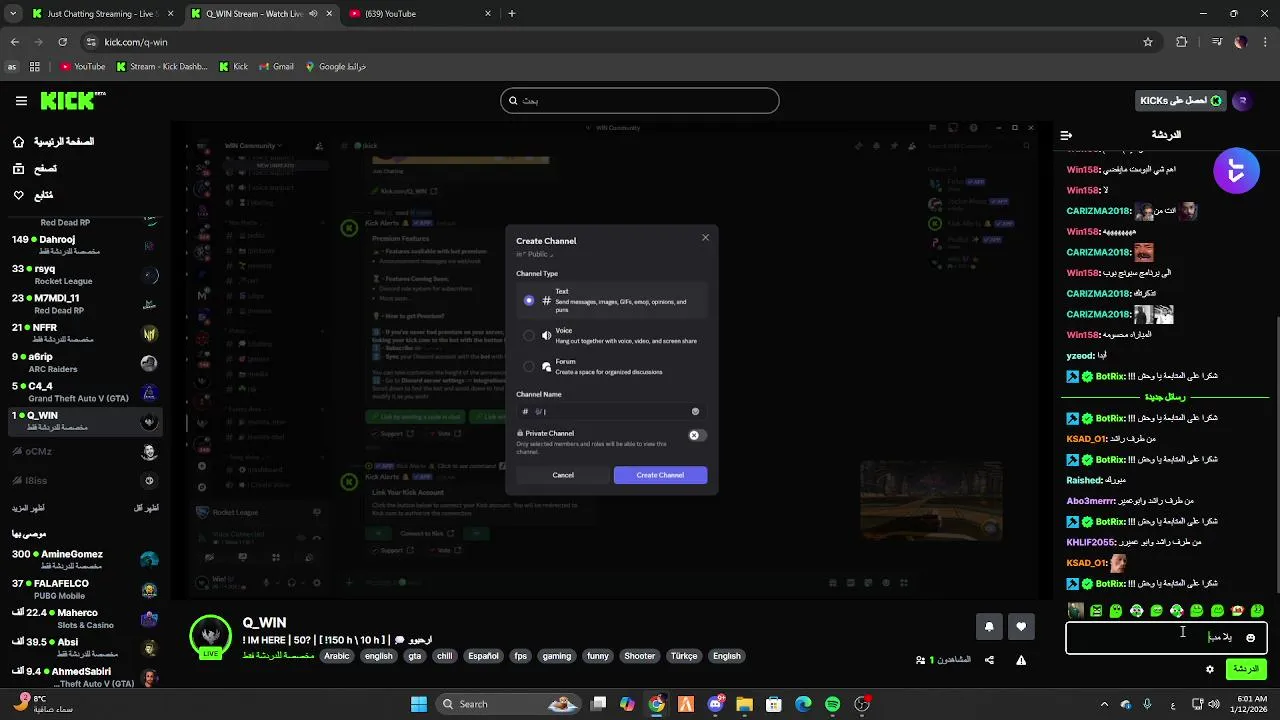1280x720 pixels.
Task: Select the Text channel type radio
Action: coord(529,300)
